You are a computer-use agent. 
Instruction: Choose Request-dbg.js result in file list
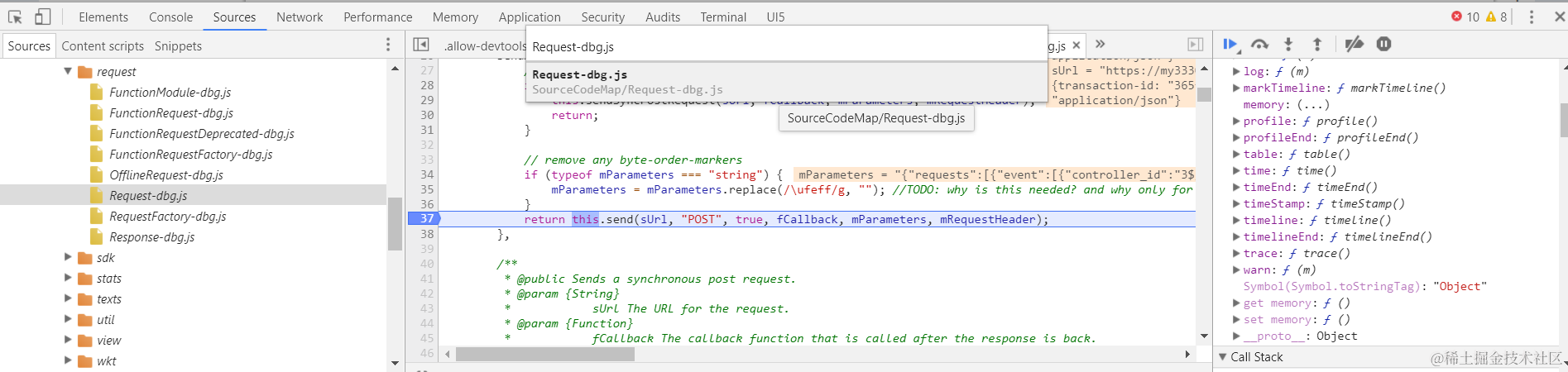point(786,81)
